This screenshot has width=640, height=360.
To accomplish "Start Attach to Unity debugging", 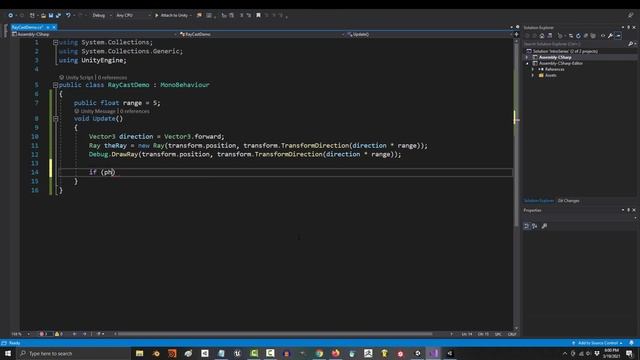I will coord(171,16).
